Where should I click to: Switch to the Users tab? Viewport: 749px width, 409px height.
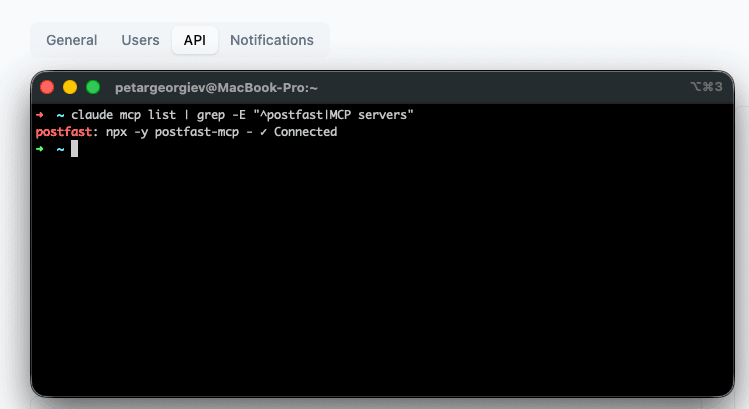[140, 40]
